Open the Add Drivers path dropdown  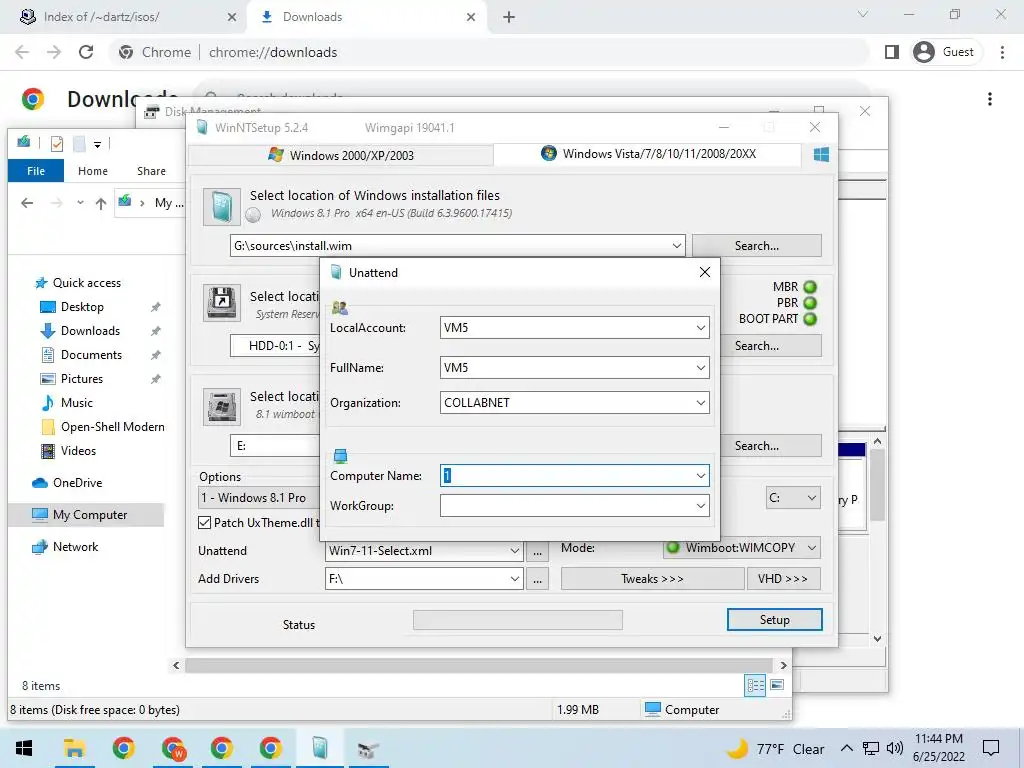coord(515,579)
